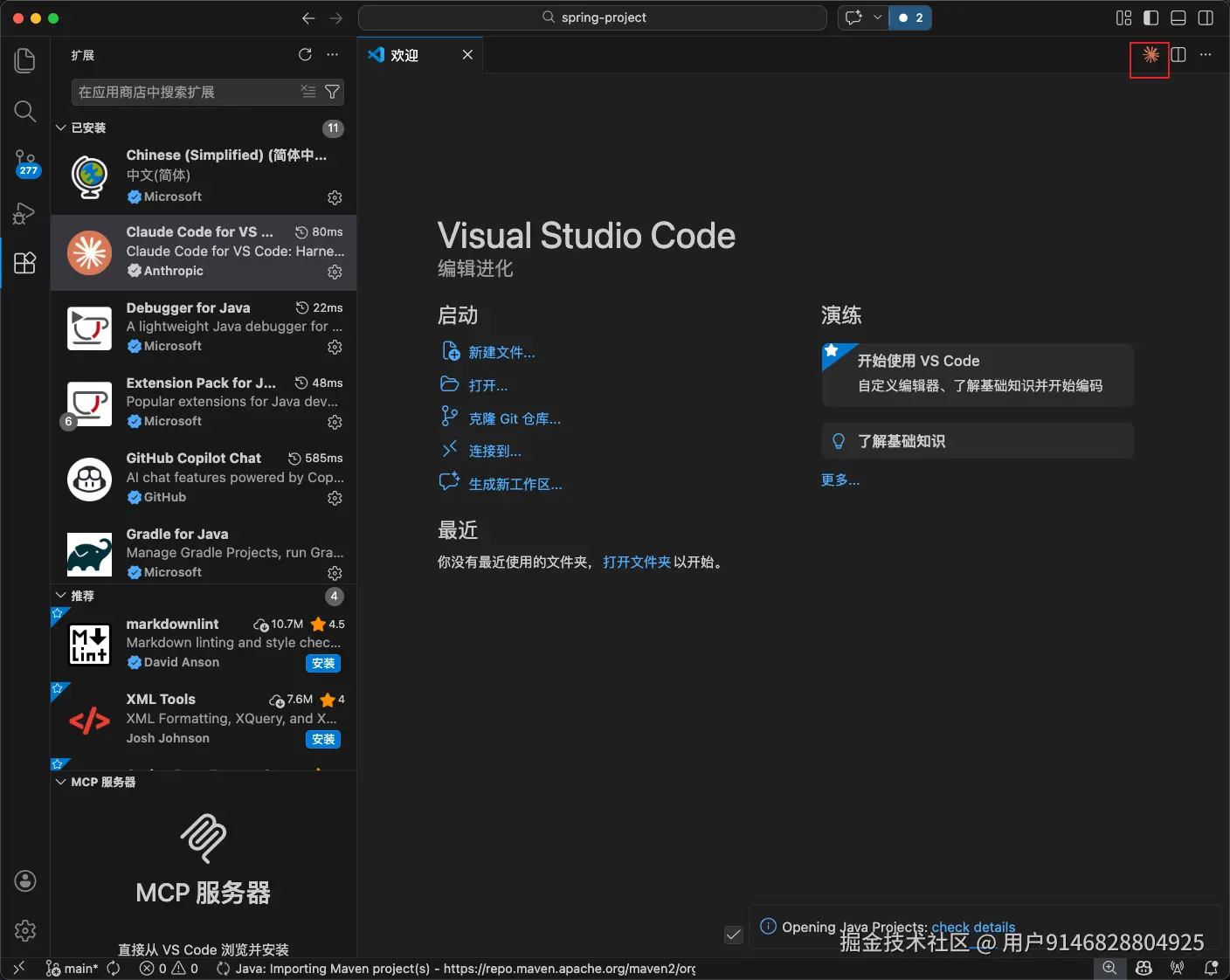Open the Claude Code spark icon in editor toolbar
Image resolution: width=1230 pixels, height=980 pixels.
(1151, 55)
